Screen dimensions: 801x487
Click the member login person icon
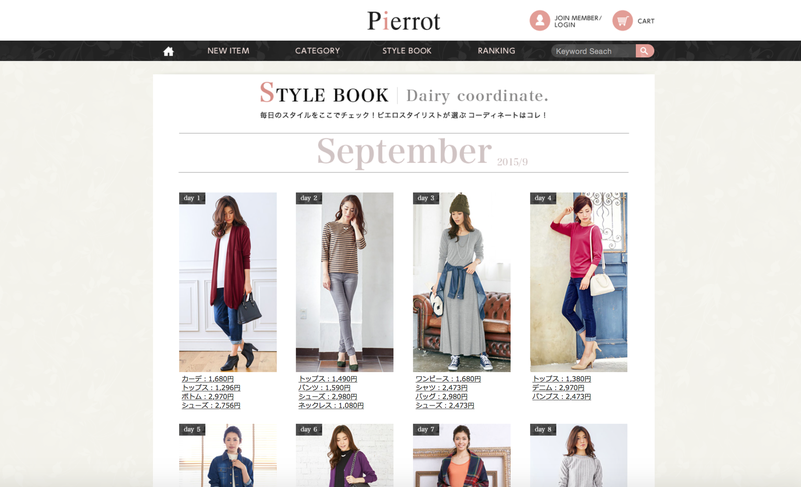[539, 21]
